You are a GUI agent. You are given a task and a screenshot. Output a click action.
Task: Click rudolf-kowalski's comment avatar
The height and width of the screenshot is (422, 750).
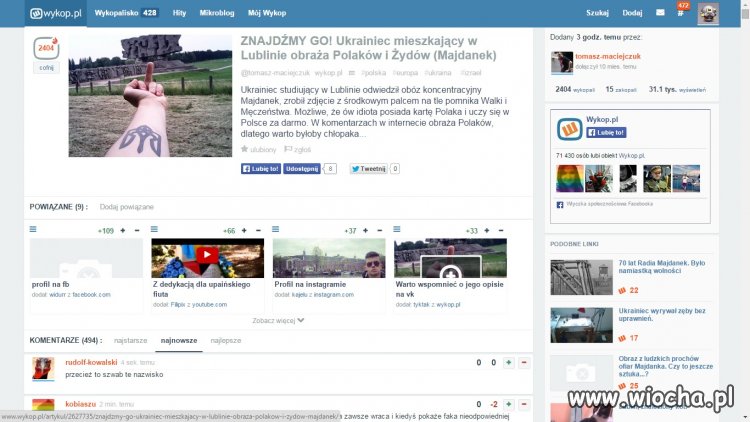point(43,368)
